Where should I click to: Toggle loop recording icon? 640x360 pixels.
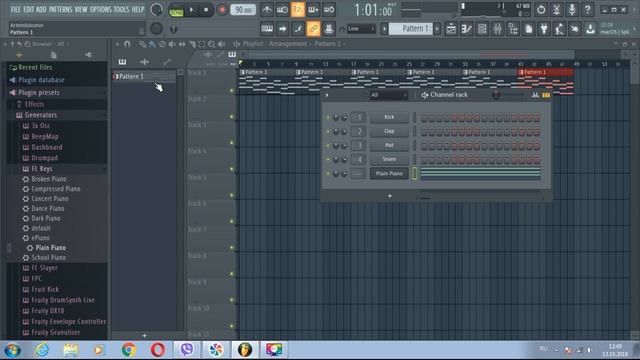click(329, 10)
